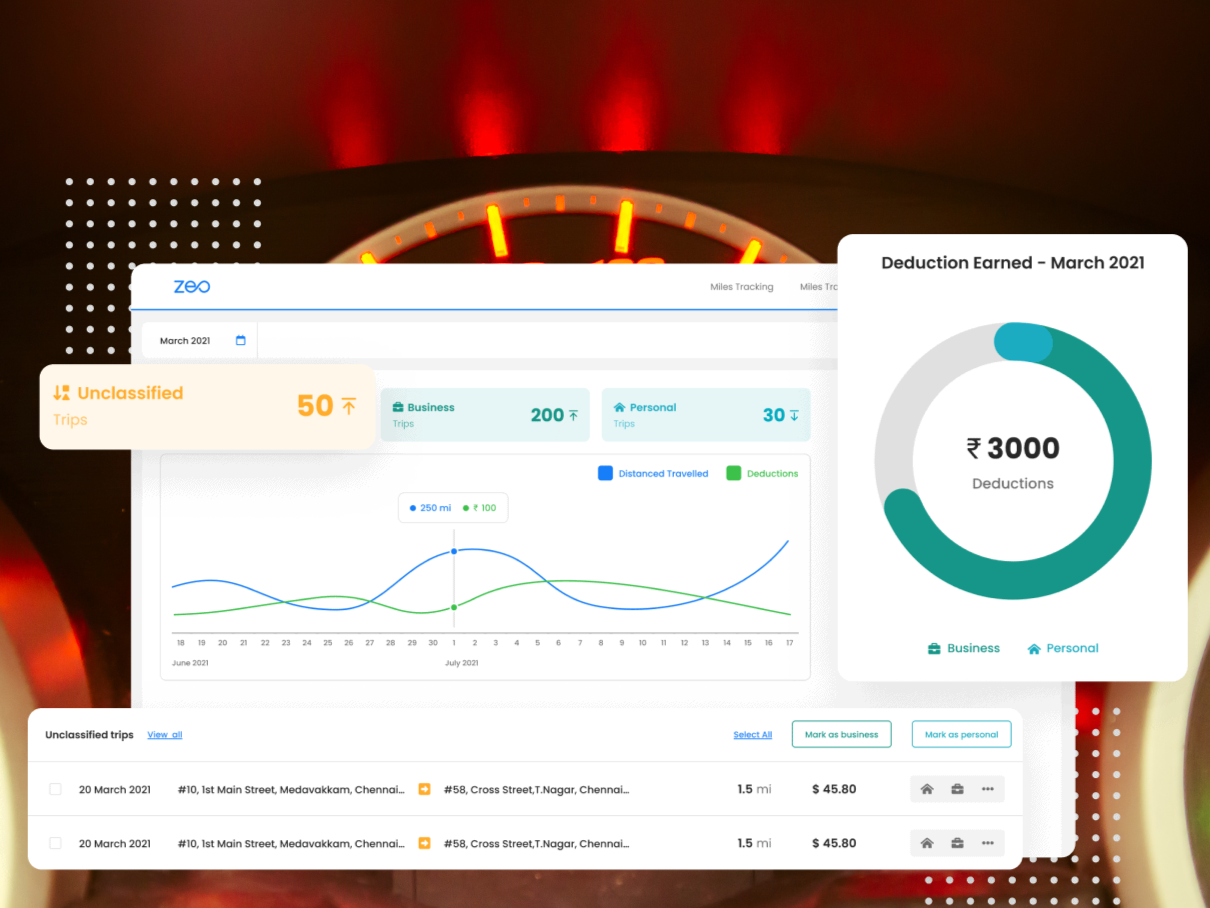Click the briefcase icon beside Business trips count

(396, 407)
